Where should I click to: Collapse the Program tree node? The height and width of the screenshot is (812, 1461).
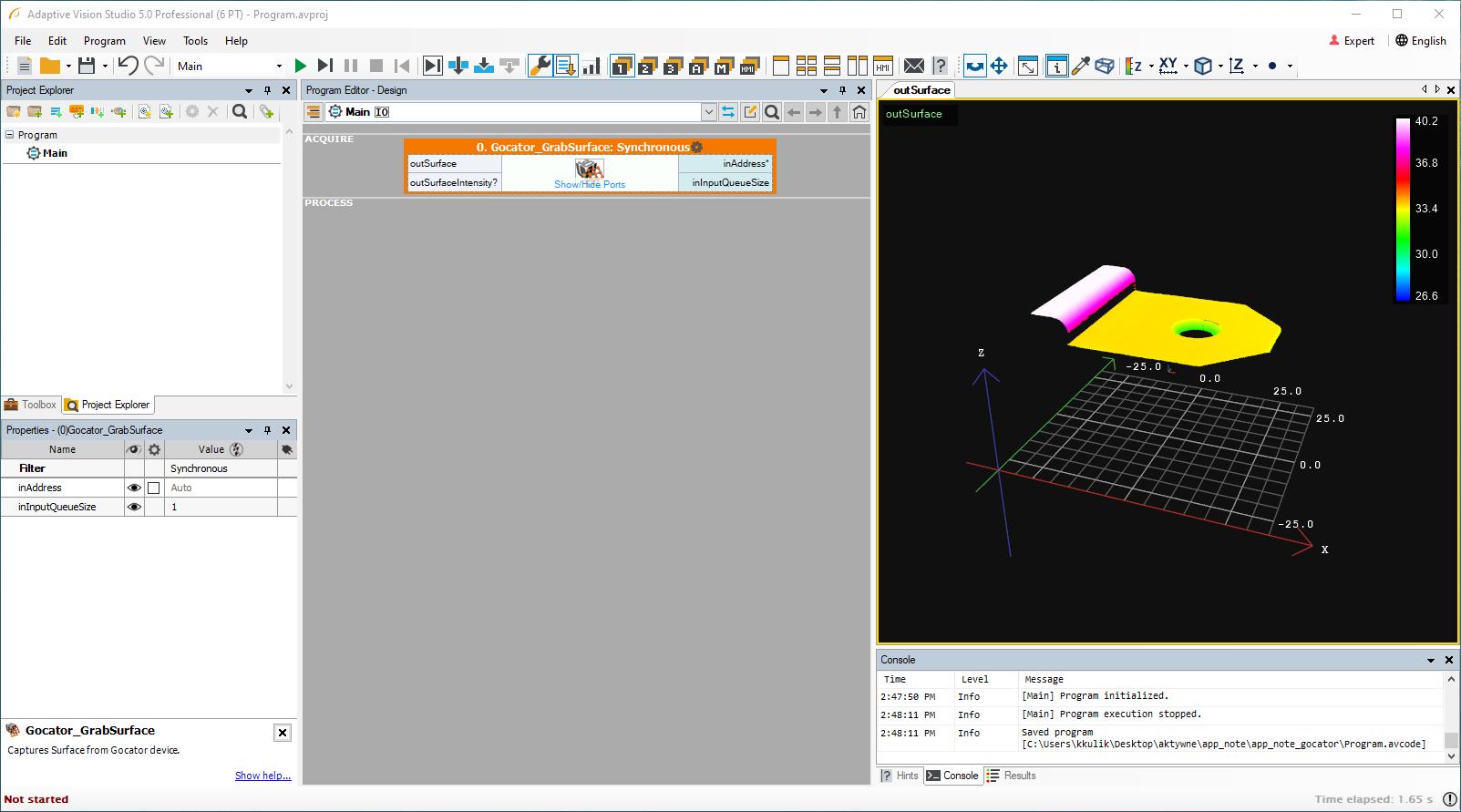click(x=10, y=135)
